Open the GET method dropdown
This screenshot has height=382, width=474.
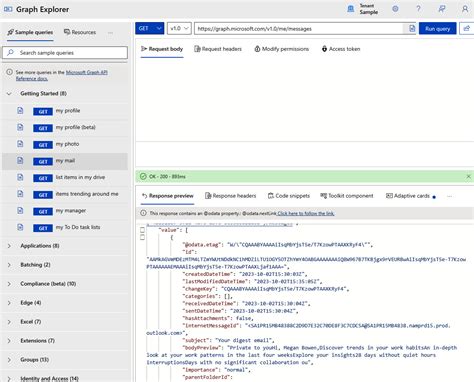(x=150, y=29)
